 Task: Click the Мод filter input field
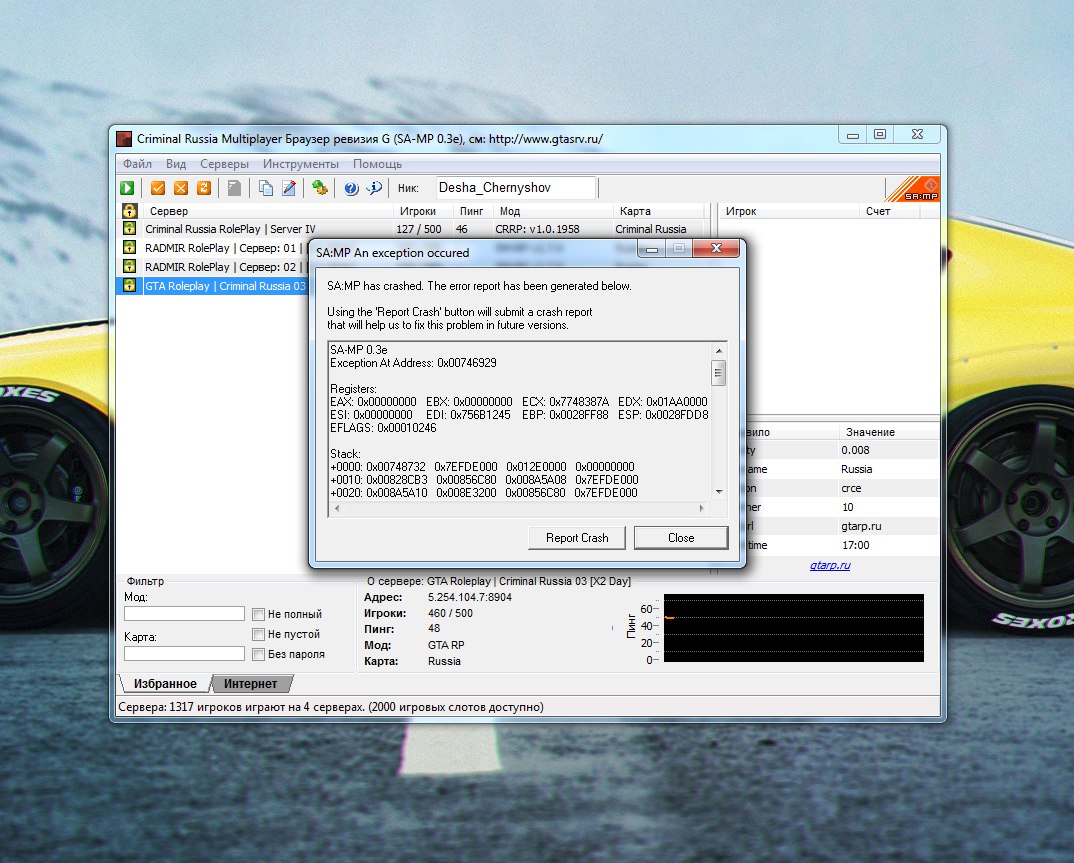(184, 614)
